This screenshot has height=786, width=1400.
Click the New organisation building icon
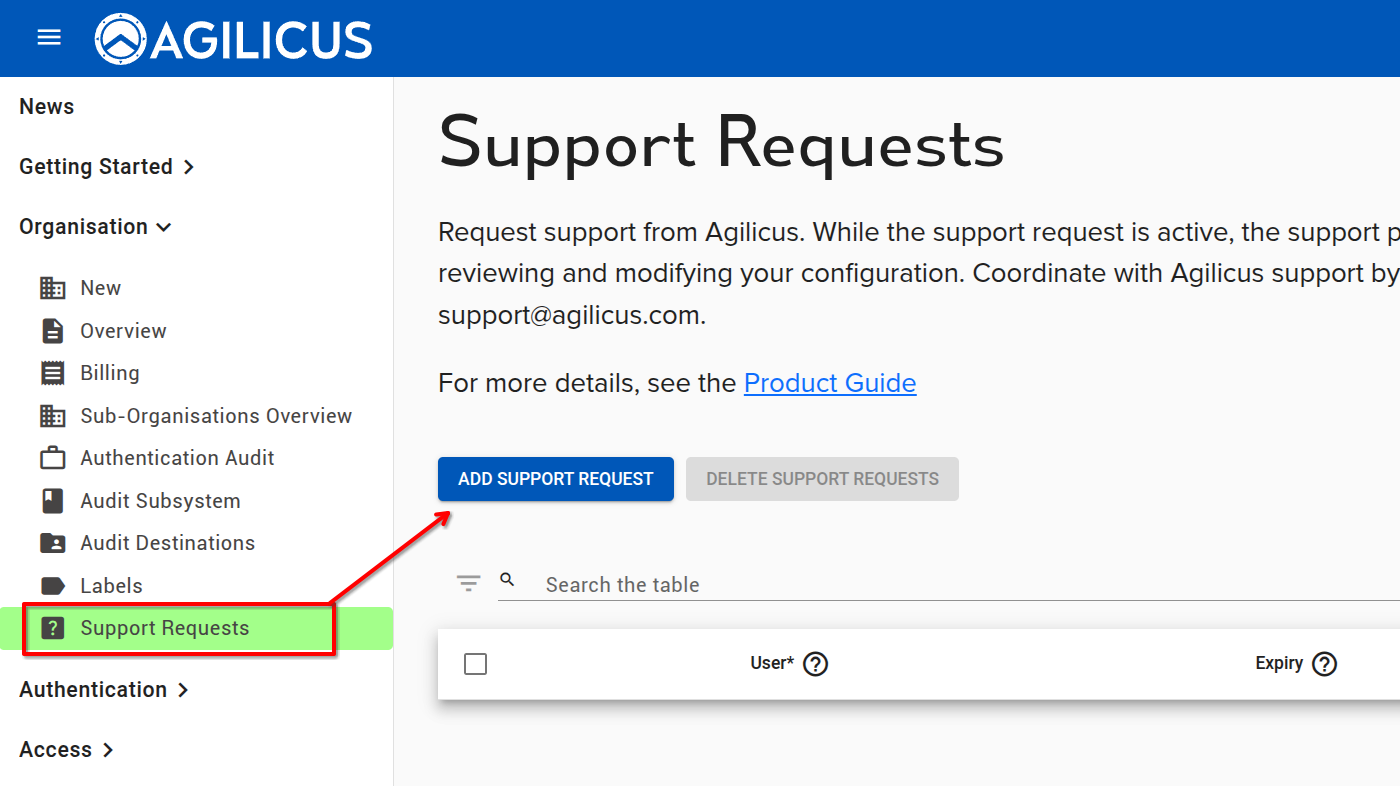pos(53,287)
